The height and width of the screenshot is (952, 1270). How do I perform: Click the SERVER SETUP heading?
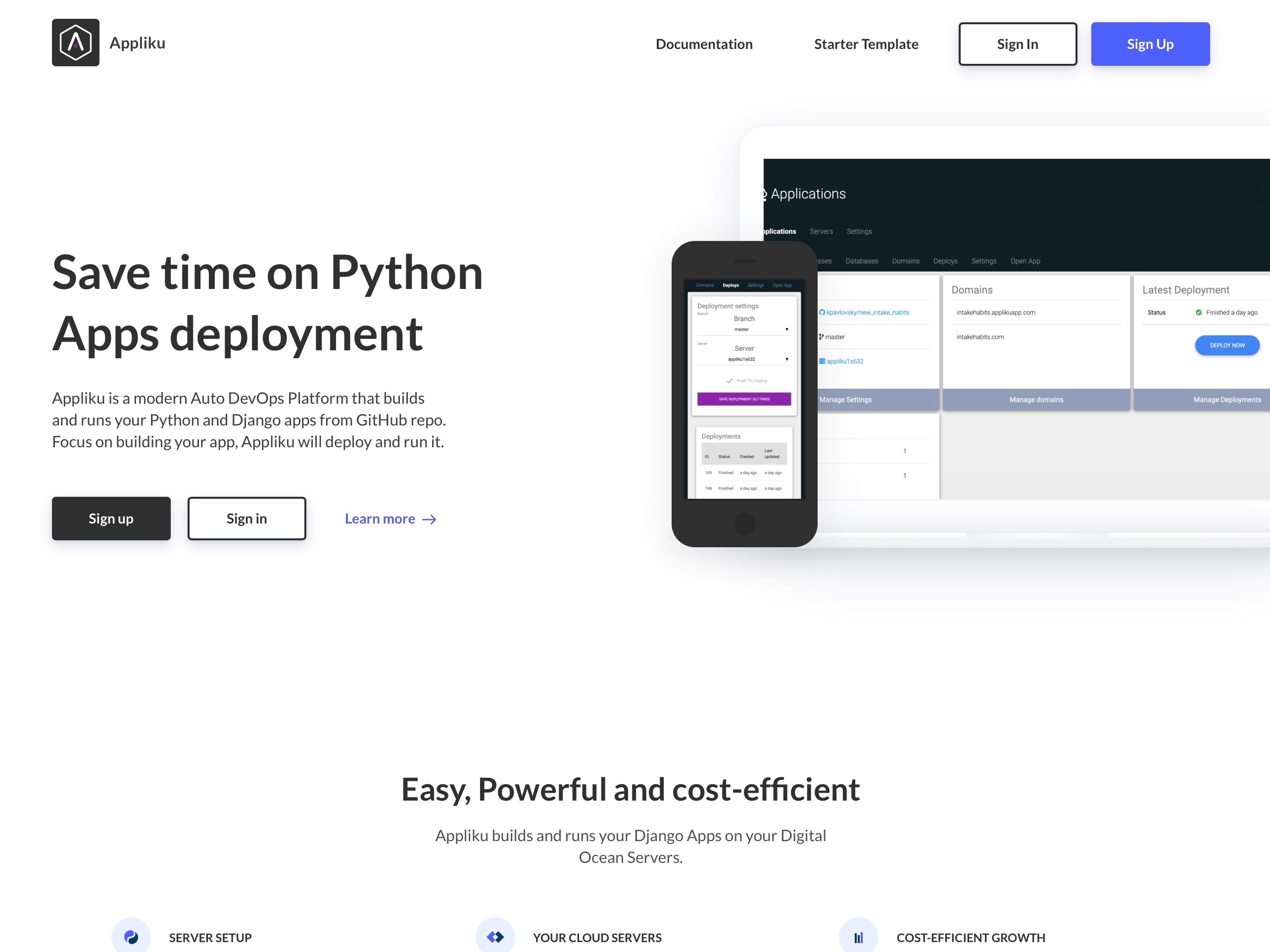tap(210, 938)
